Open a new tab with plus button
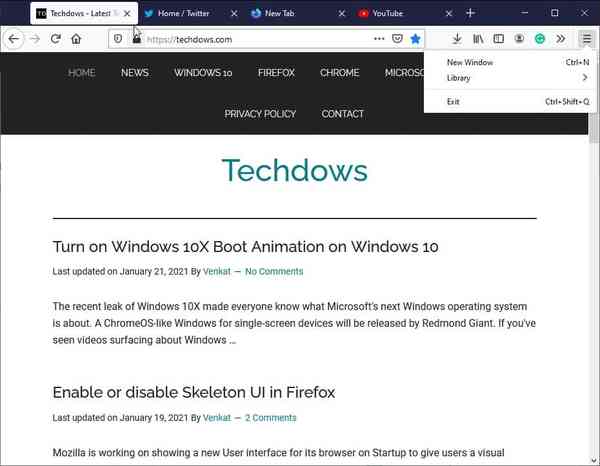Image resolution: width=600 pixels, height=466 pixels. pos(470,13)
